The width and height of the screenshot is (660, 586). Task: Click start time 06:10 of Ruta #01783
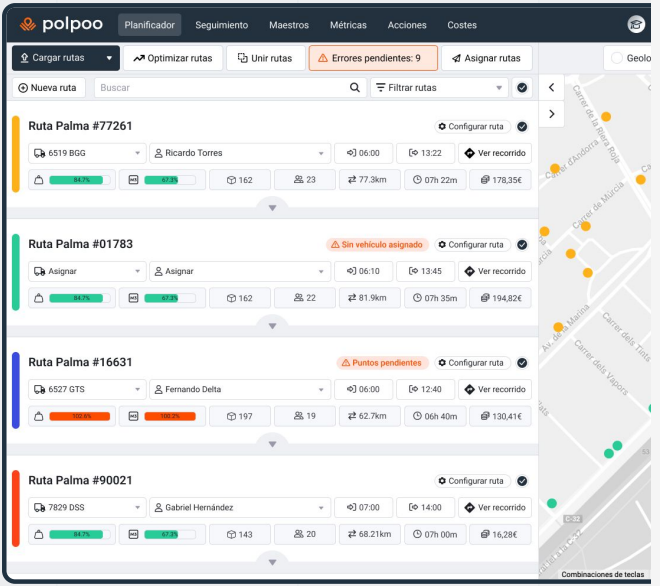363,271
